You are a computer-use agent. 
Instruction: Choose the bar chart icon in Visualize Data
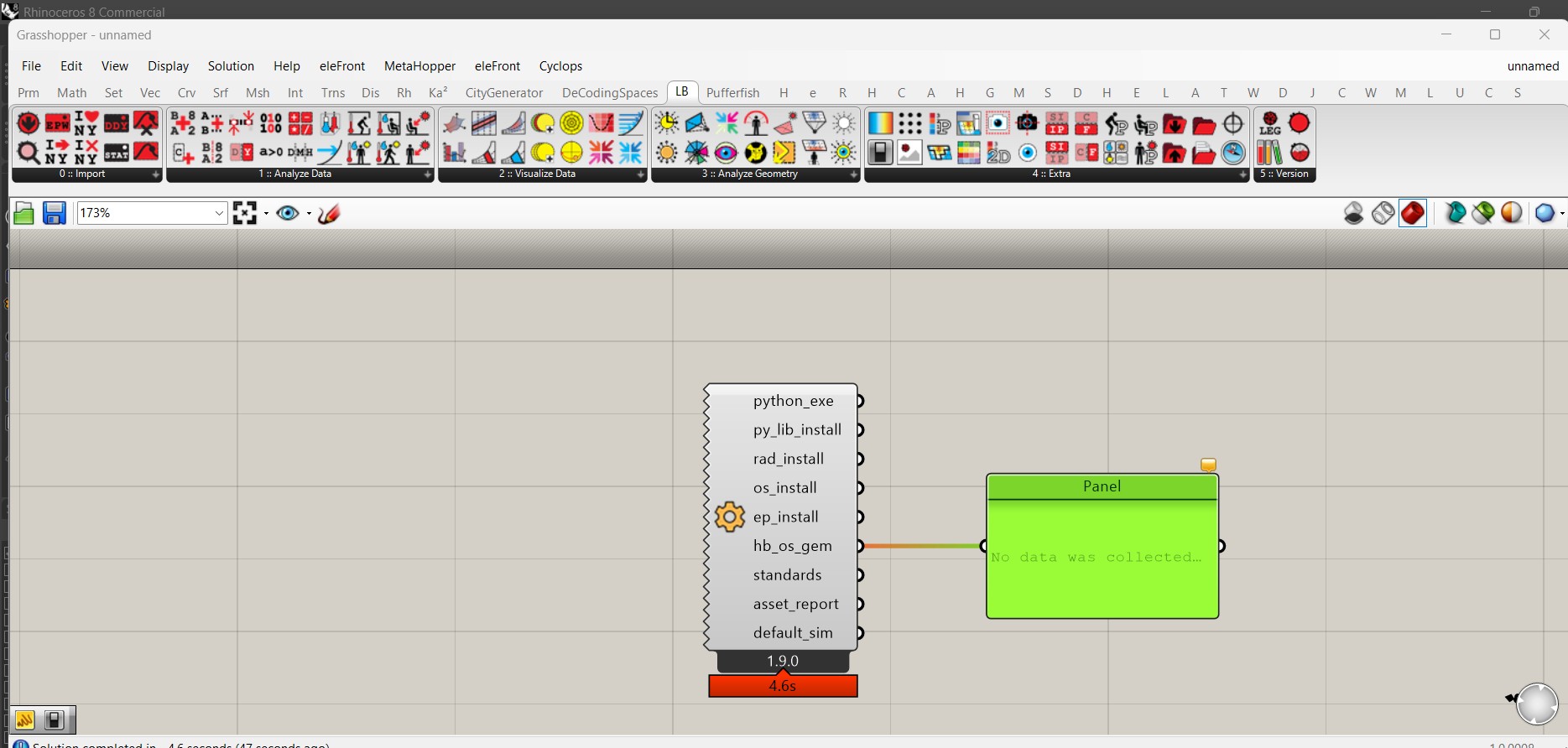[454, 153]
